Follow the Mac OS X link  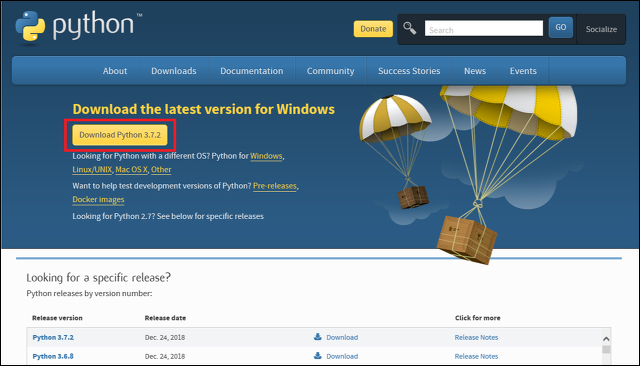(131, 170)
